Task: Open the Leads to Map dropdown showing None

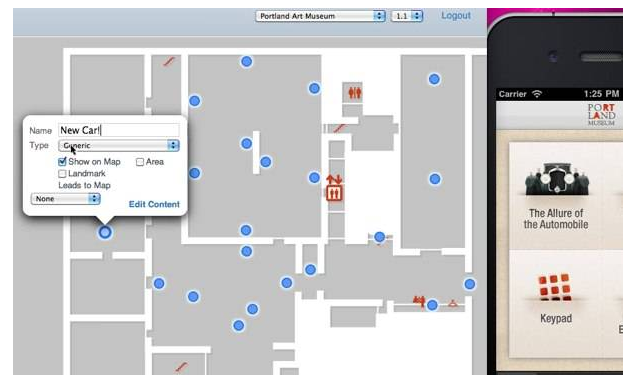Action: tap(66, 198)
